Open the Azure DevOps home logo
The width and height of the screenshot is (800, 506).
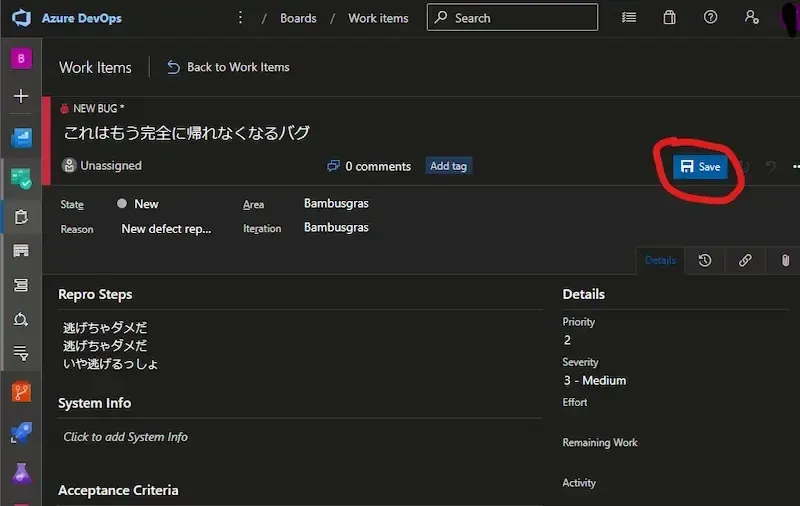[21, 18]
